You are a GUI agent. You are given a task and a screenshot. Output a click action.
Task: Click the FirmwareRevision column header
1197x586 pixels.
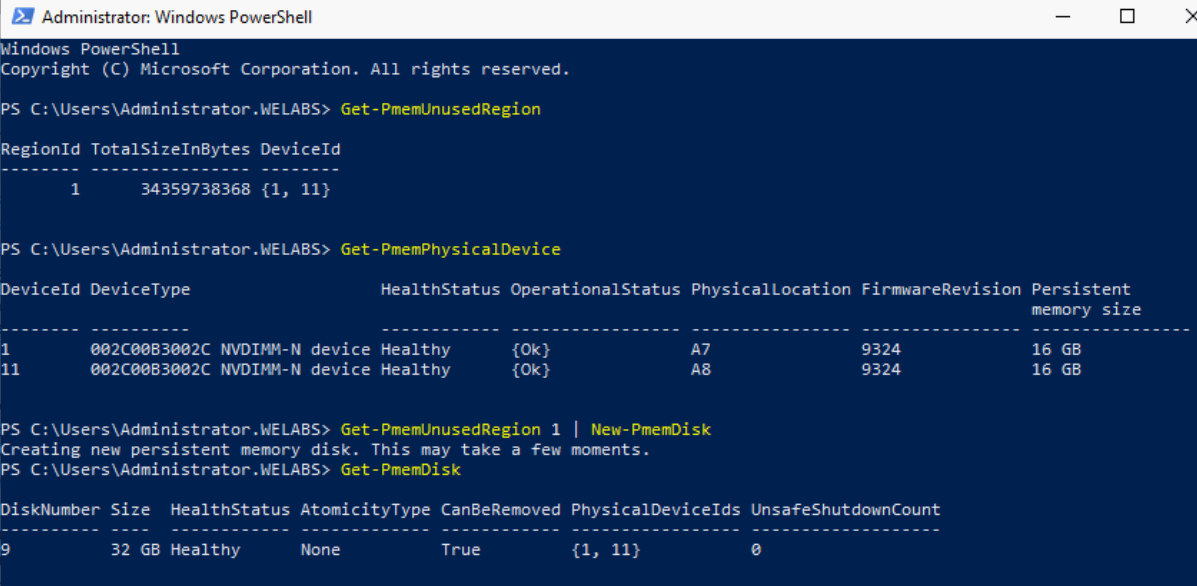[x=940, y=289]
